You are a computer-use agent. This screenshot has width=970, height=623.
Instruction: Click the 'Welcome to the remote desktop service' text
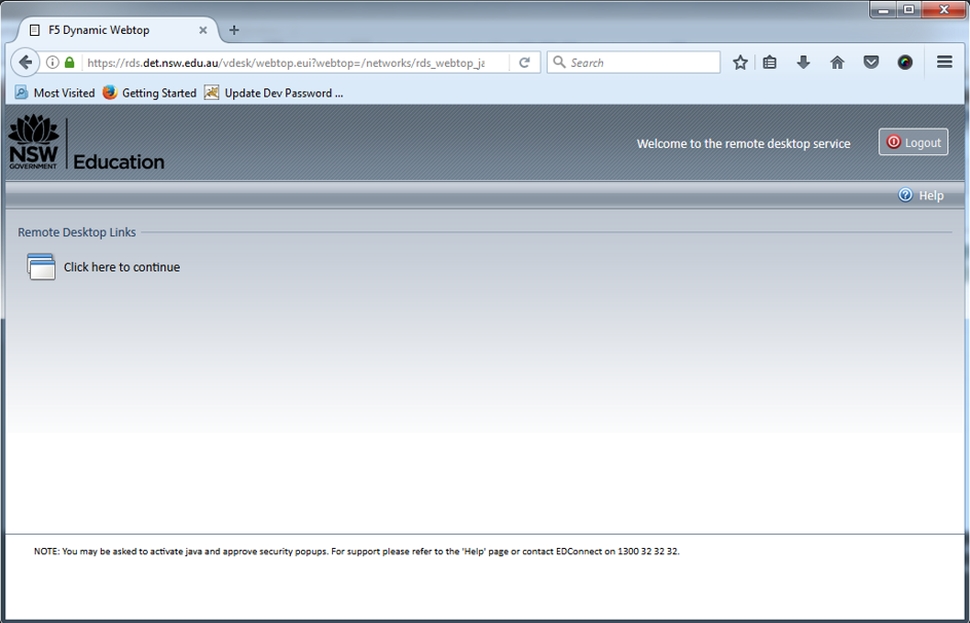point(744,144)
